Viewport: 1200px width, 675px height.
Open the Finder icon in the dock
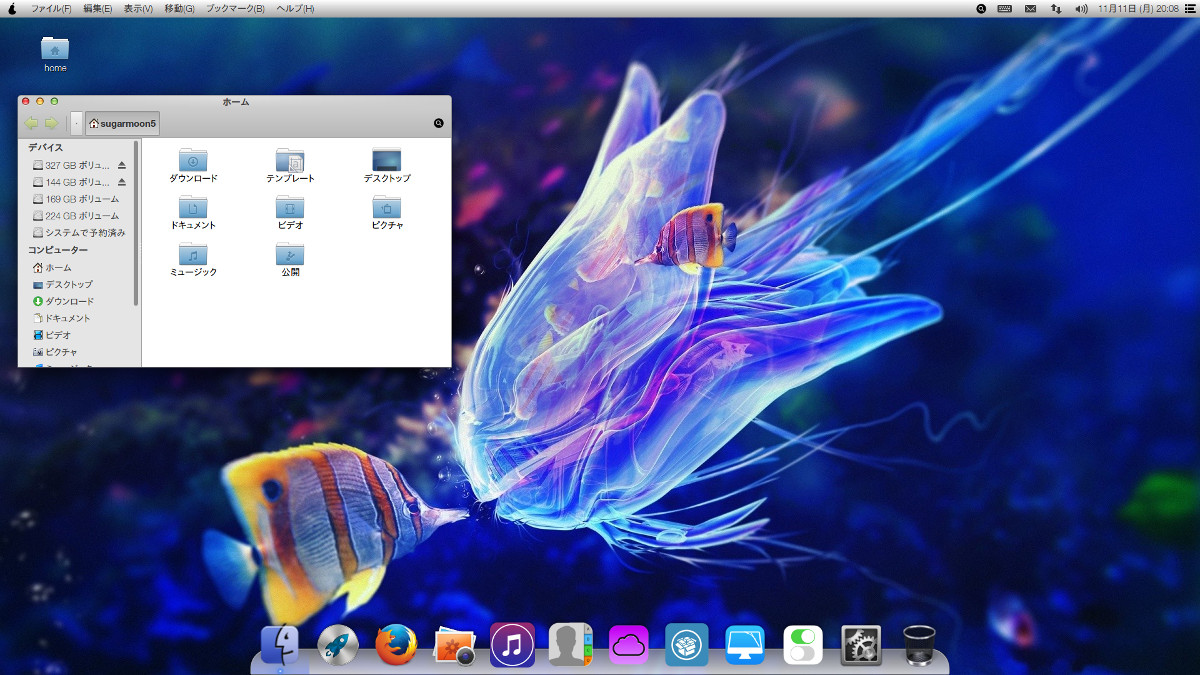click(x=280, y=645)
